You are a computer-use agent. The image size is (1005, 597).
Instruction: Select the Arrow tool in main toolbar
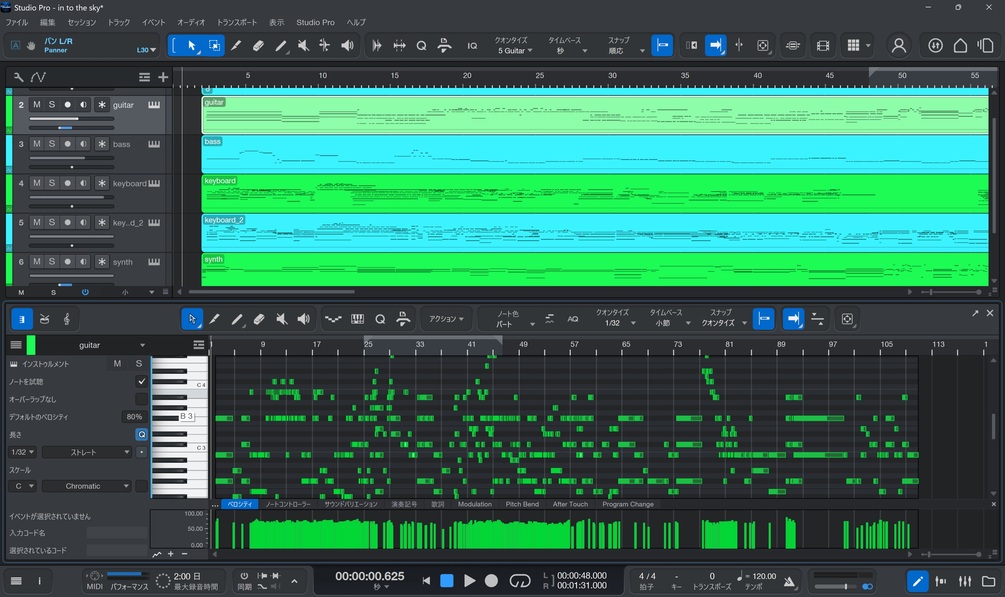click(x=192, y=46)
